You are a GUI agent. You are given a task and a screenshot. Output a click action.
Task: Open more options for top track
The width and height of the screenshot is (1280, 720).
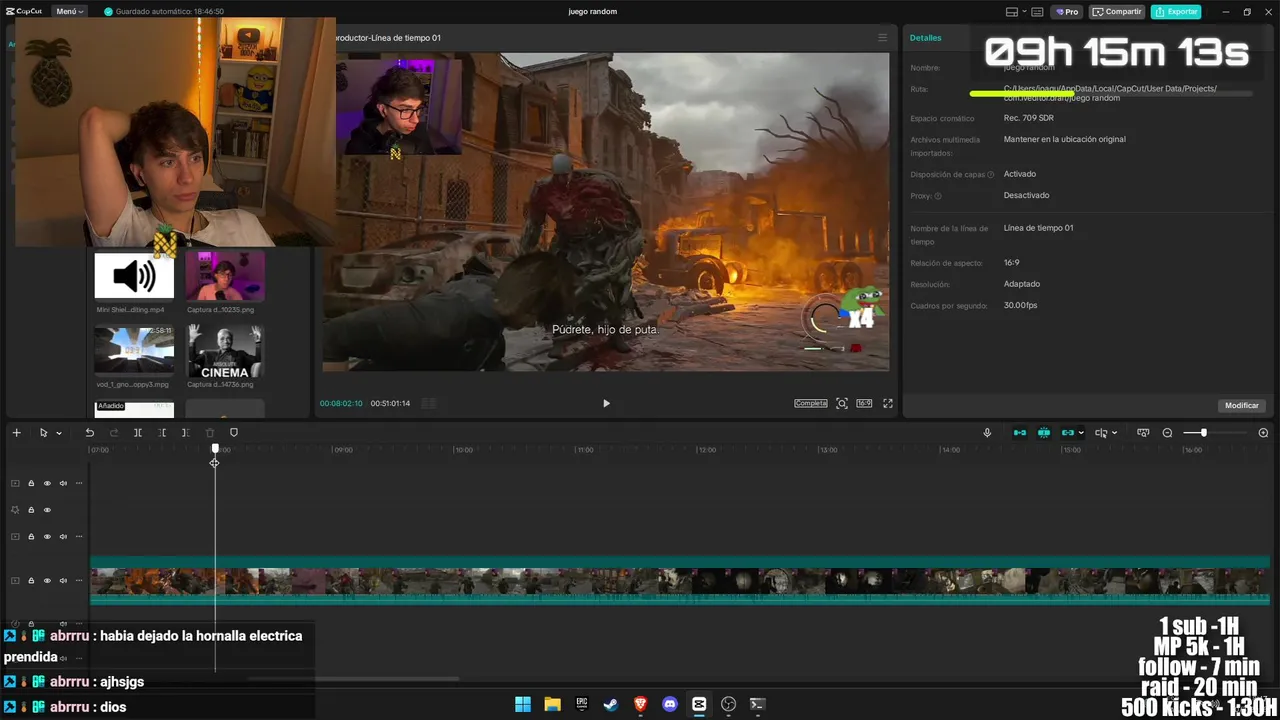click(x=79, y=484)
